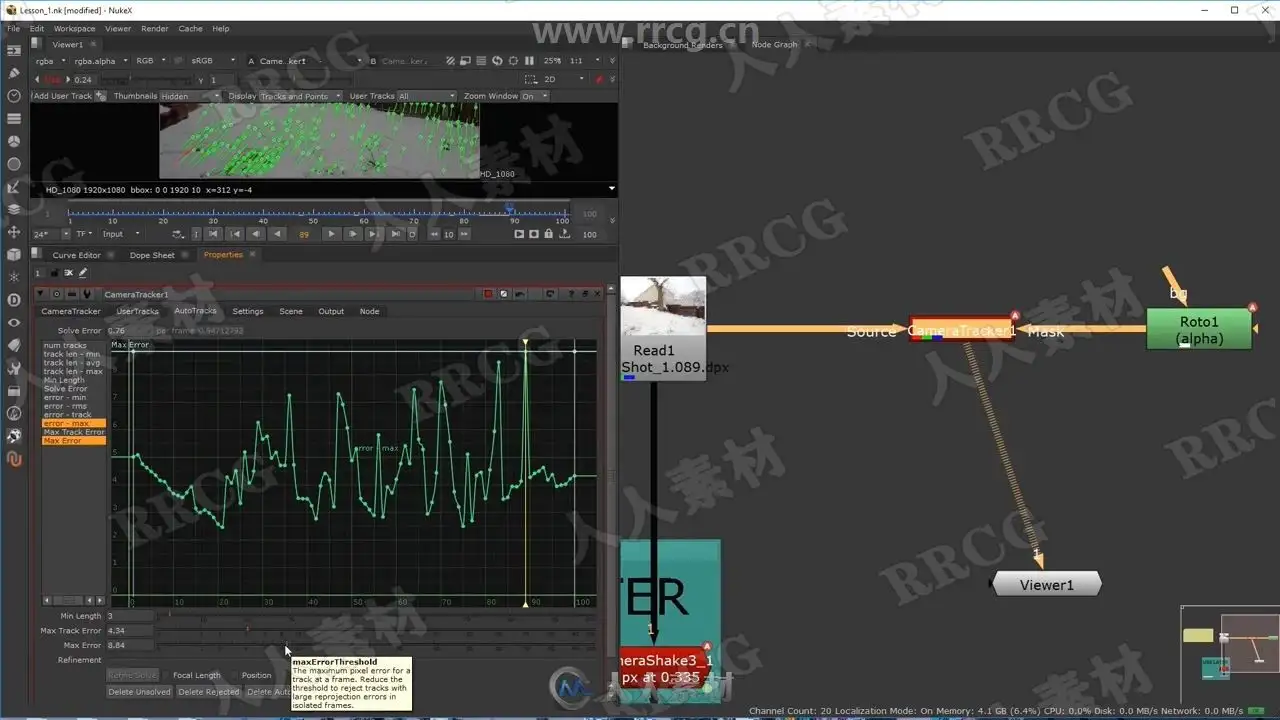Play the sequence forward
The image size is (1280, 720).
[332, 234]
